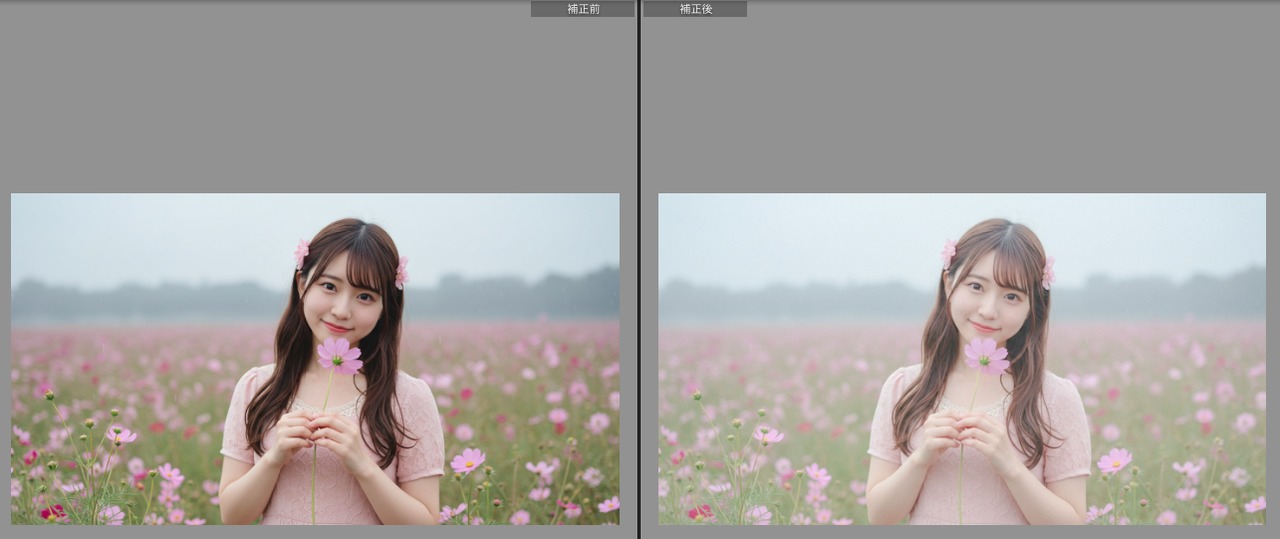Screen dimensions: 1280x539
Task: Click the held cosmos flower in after photo
Action: click(987, 355)
